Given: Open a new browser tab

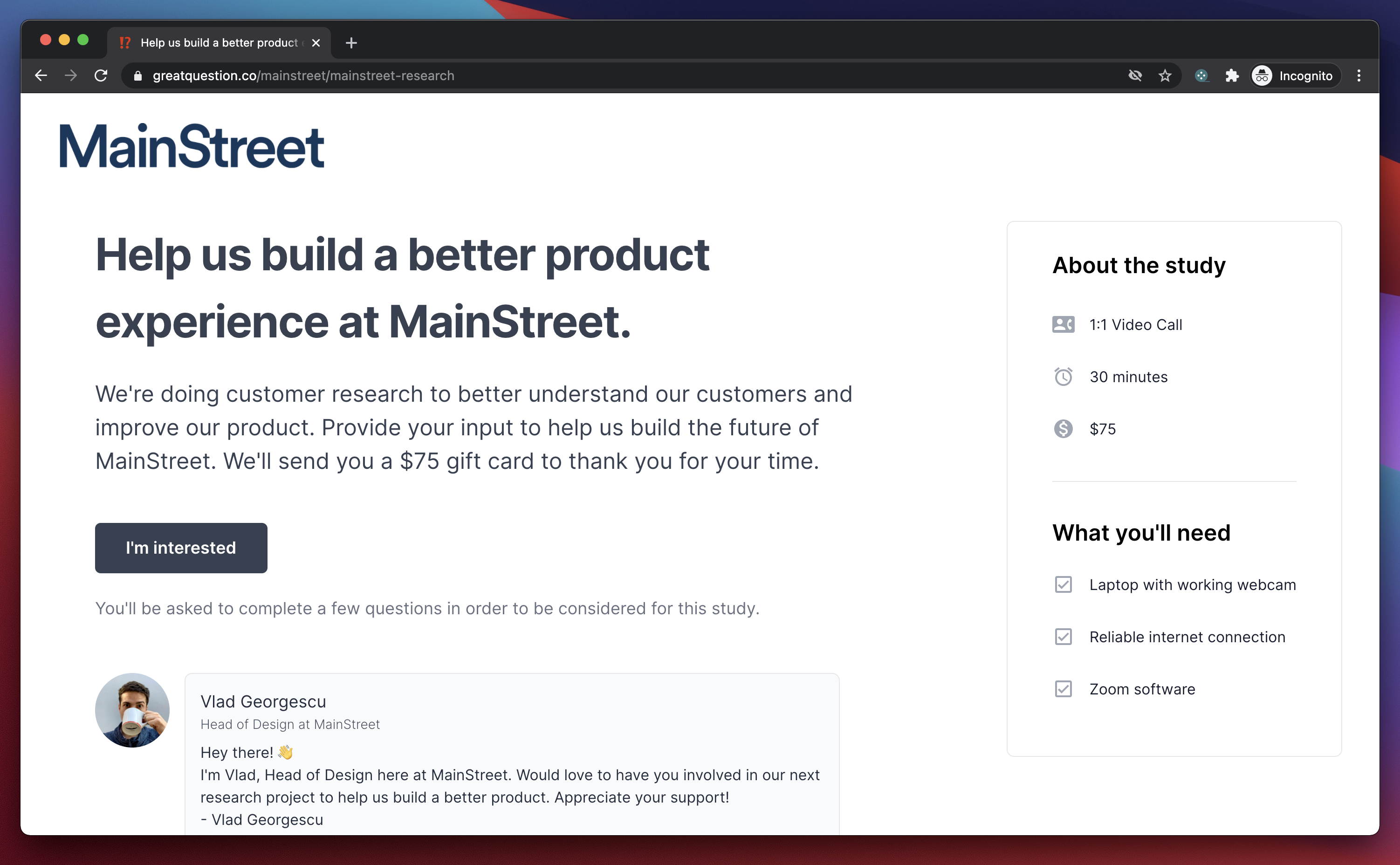Looking at the screenshot, I should click(x=351, y=43).
